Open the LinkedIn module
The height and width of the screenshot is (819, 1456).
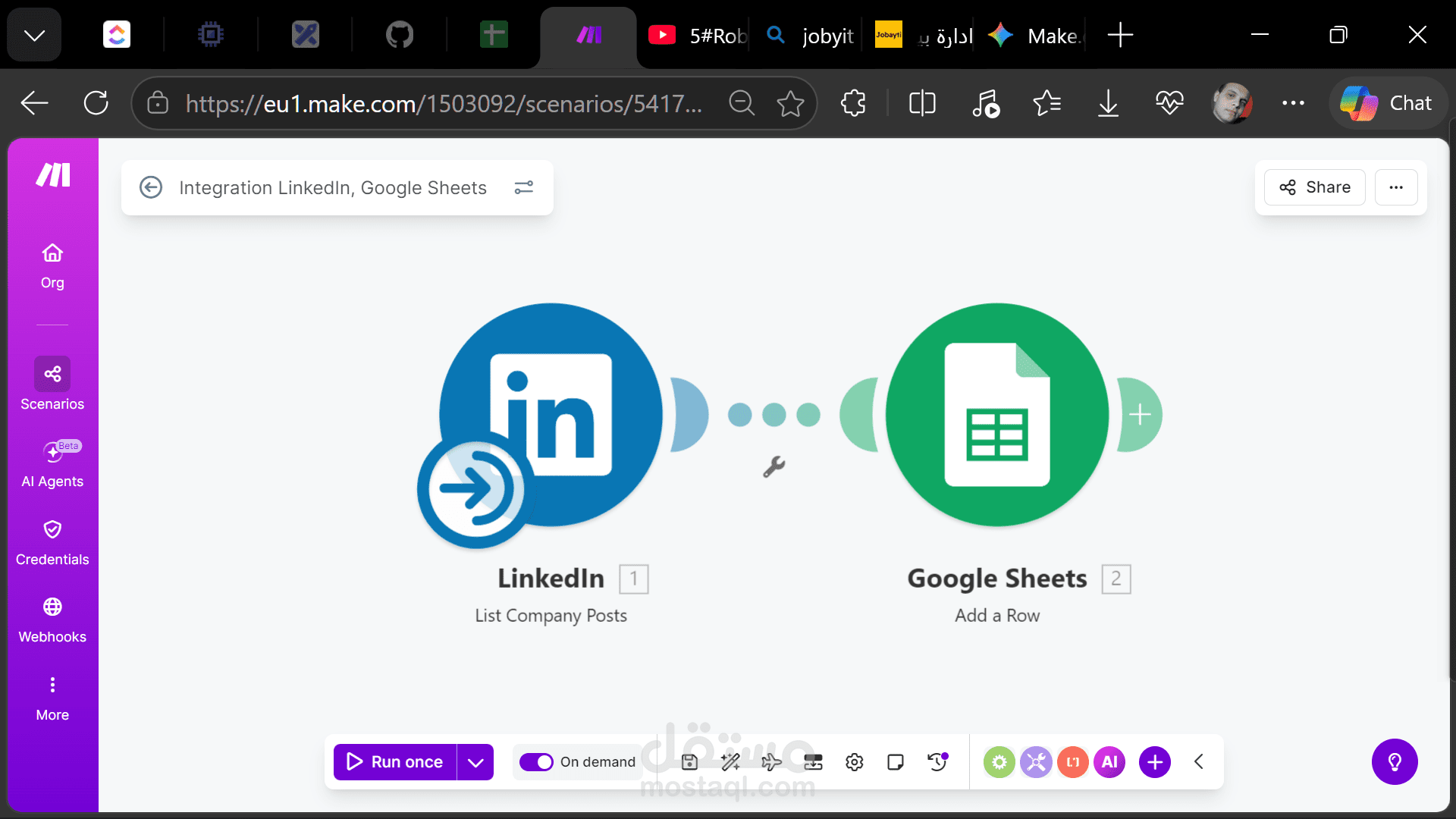coord(551,414)
